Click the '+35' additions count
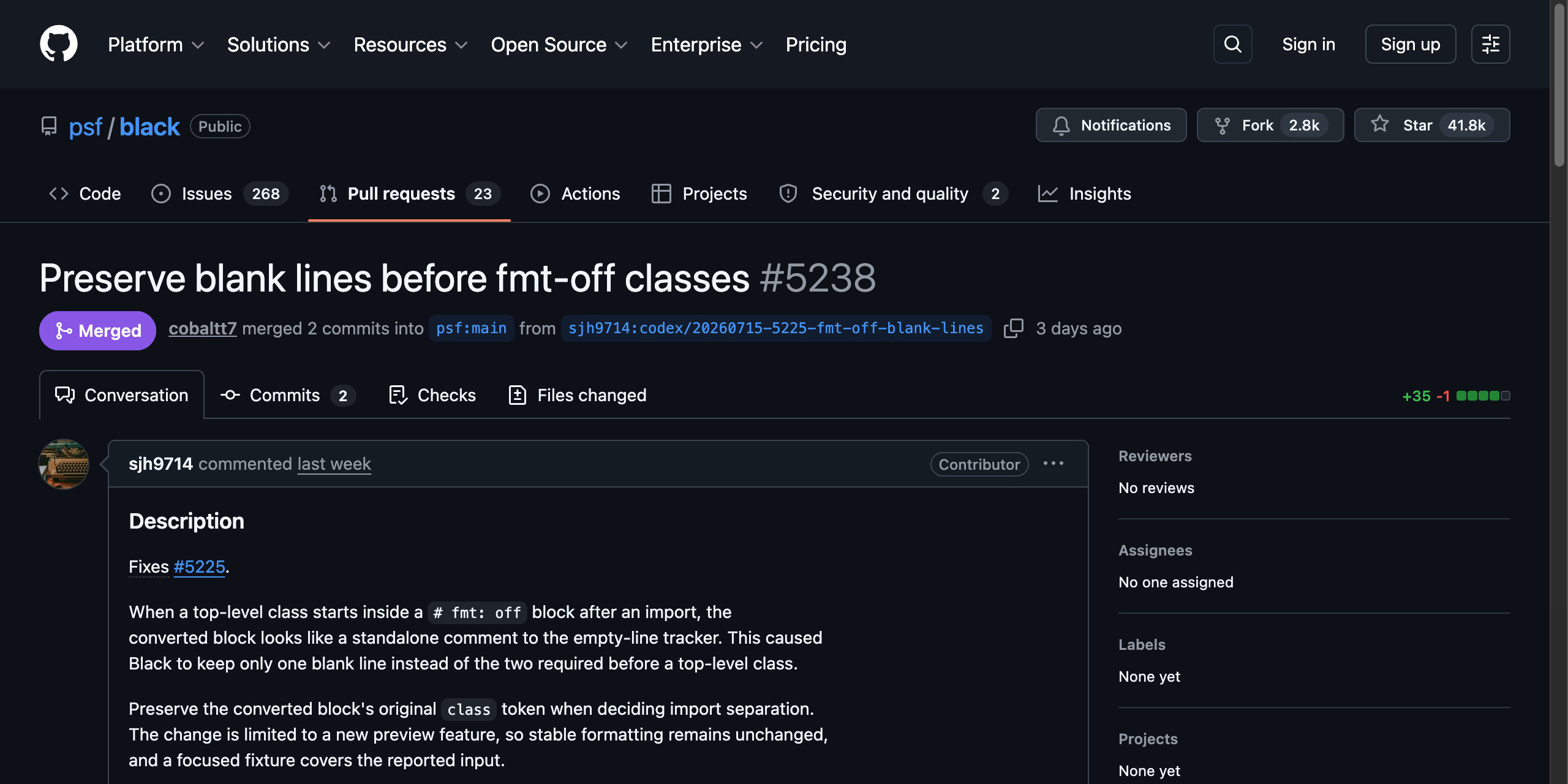The height and width of the screenshot is (784, 1568). point(1416,396)
